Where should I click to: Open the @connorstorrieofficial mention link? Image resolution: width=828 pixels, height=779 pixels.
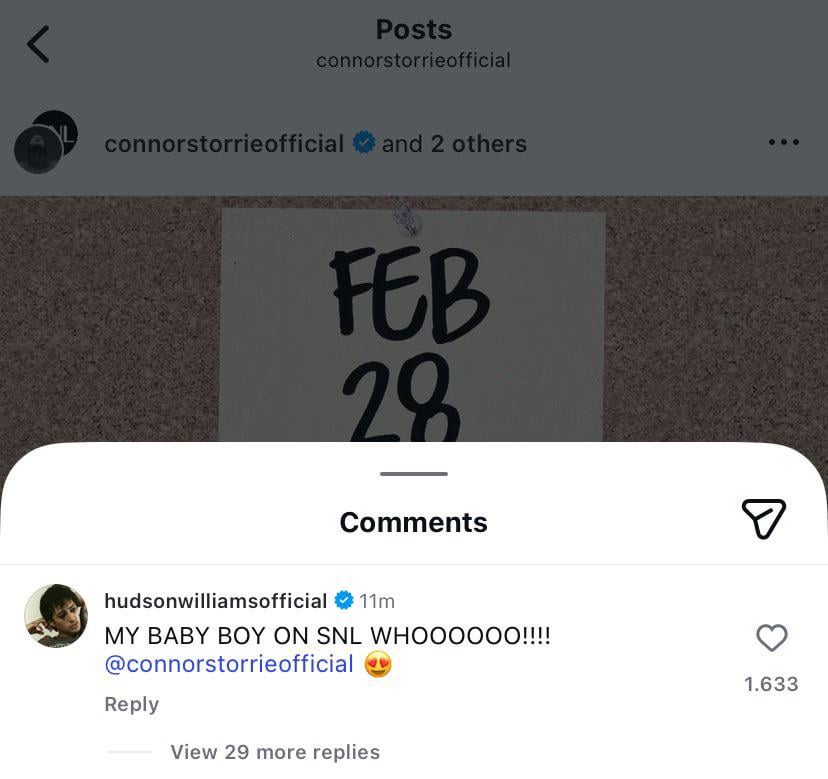click(x=229, y=664)
